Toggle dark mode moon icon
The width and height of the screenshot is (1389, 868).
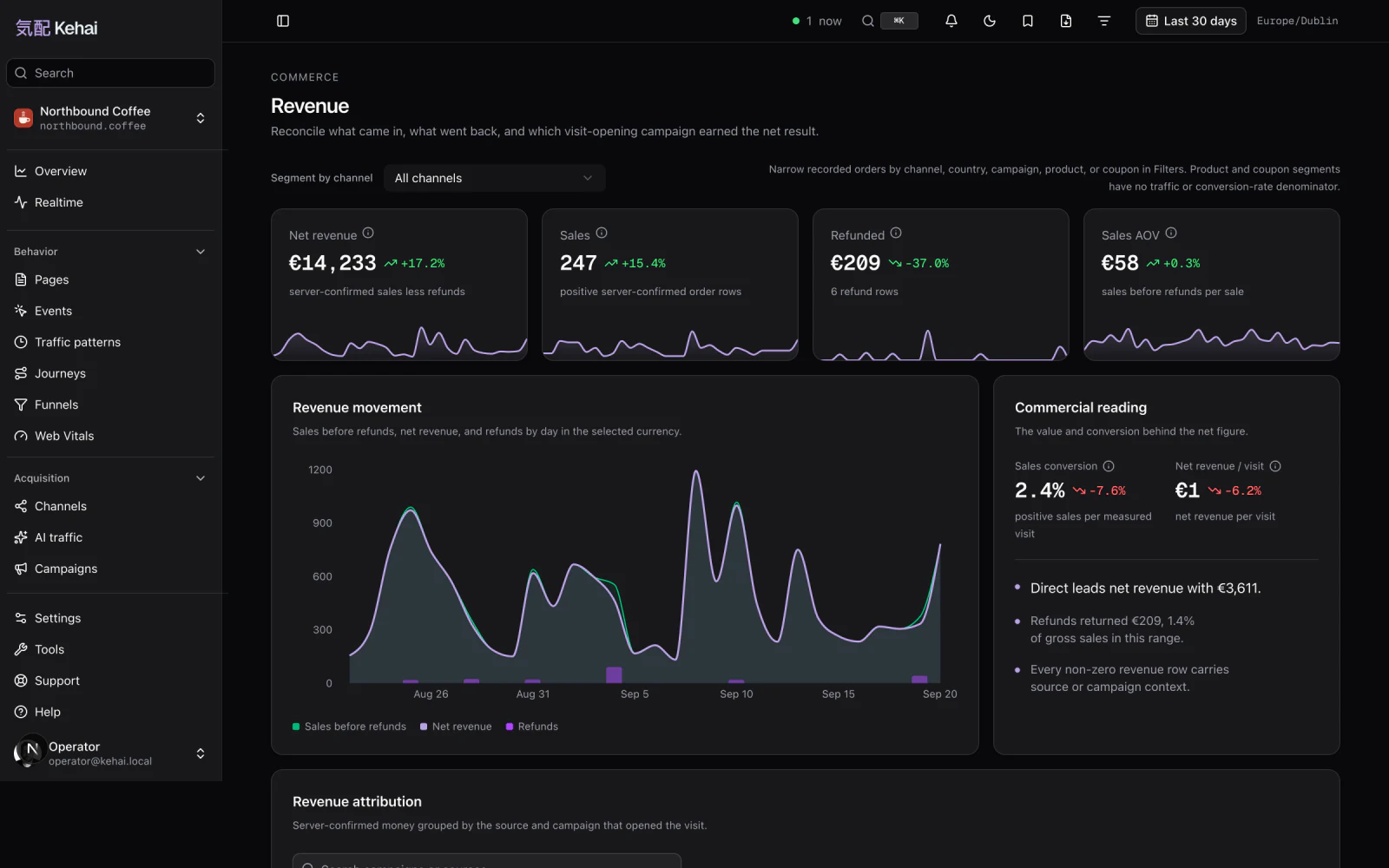click(990, 21)
